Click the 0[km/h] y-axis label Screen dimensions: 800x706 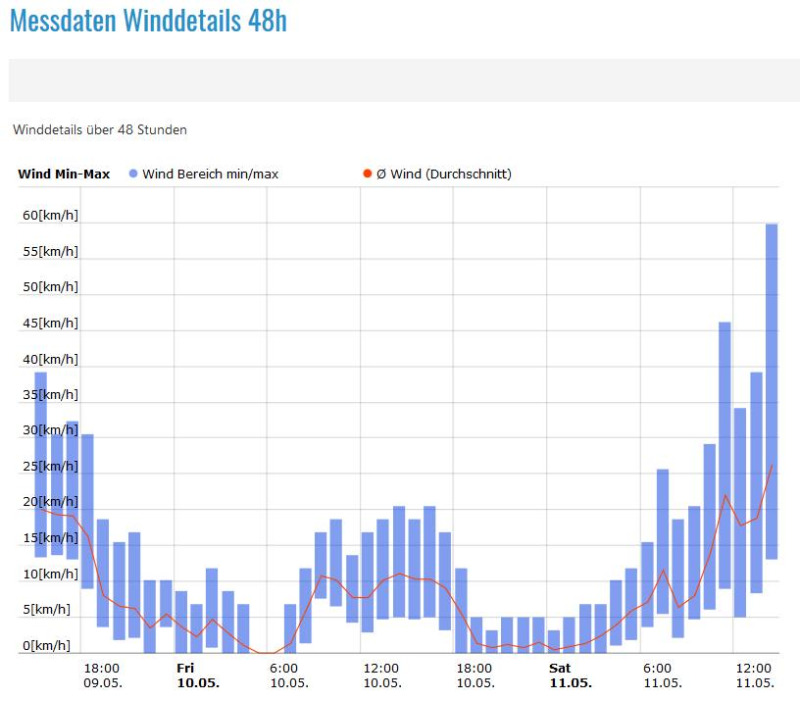(50, 645)
